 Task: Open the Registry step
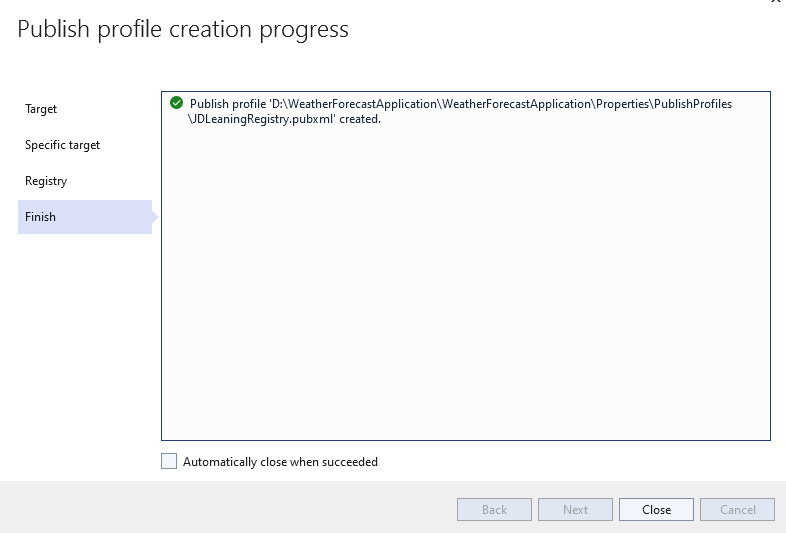[x=46, y=181]
